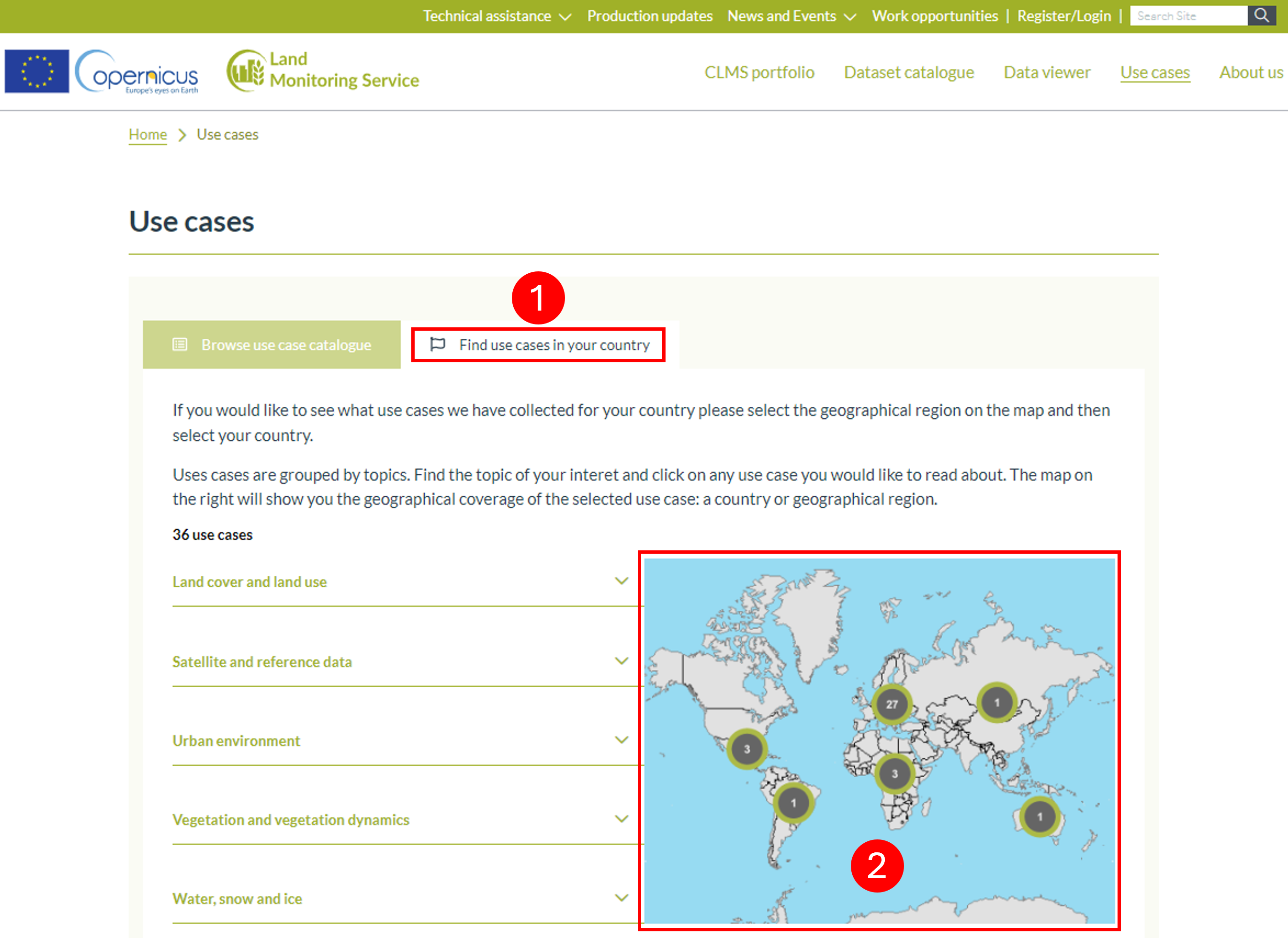The height and width of the screenshot is (938, 1288).
Task: Open the Technical assistance dropdown menu
Action: point(497,16)
